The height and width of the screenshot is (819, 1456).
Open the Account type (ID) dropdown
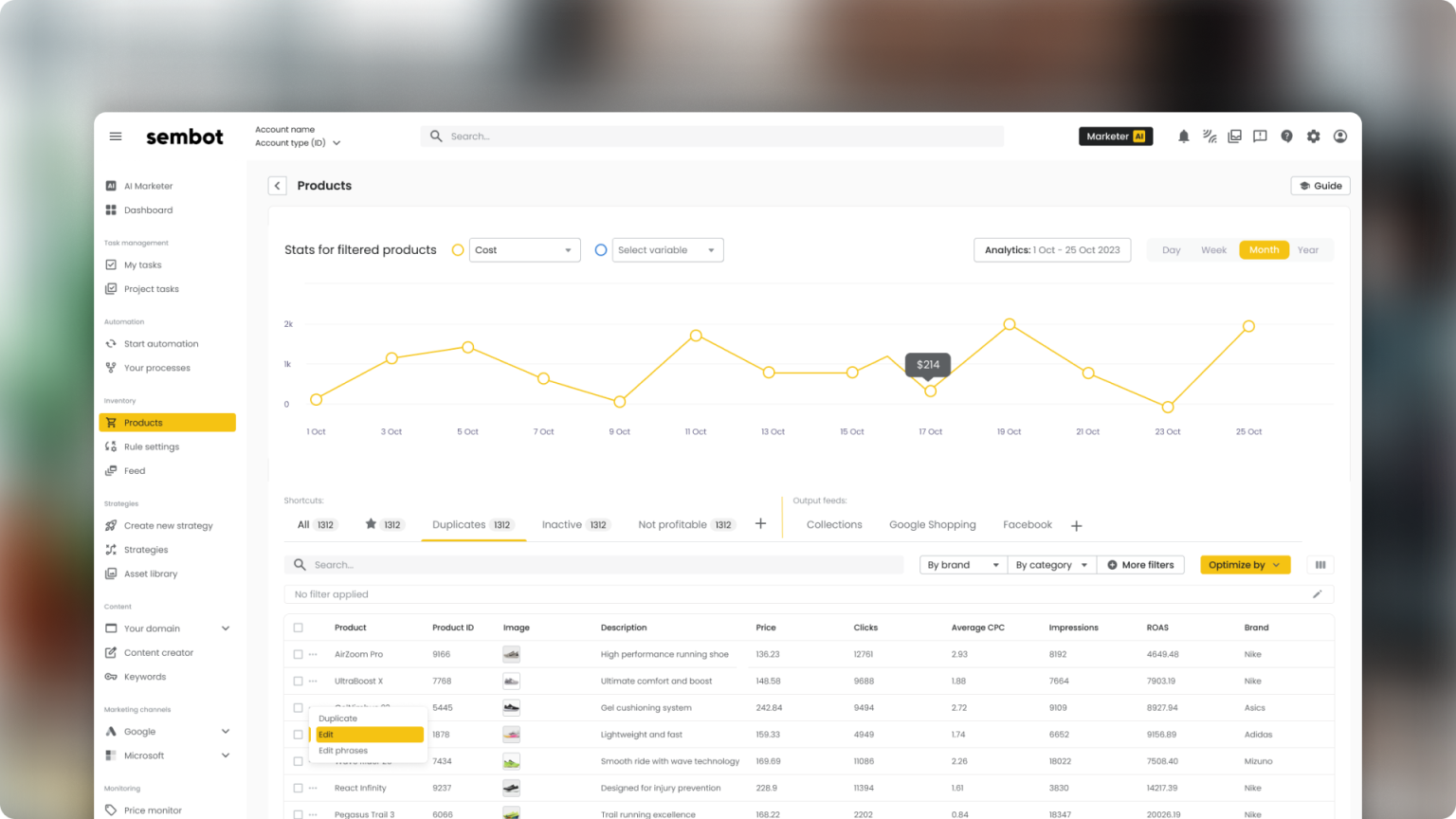pos(297,142)
